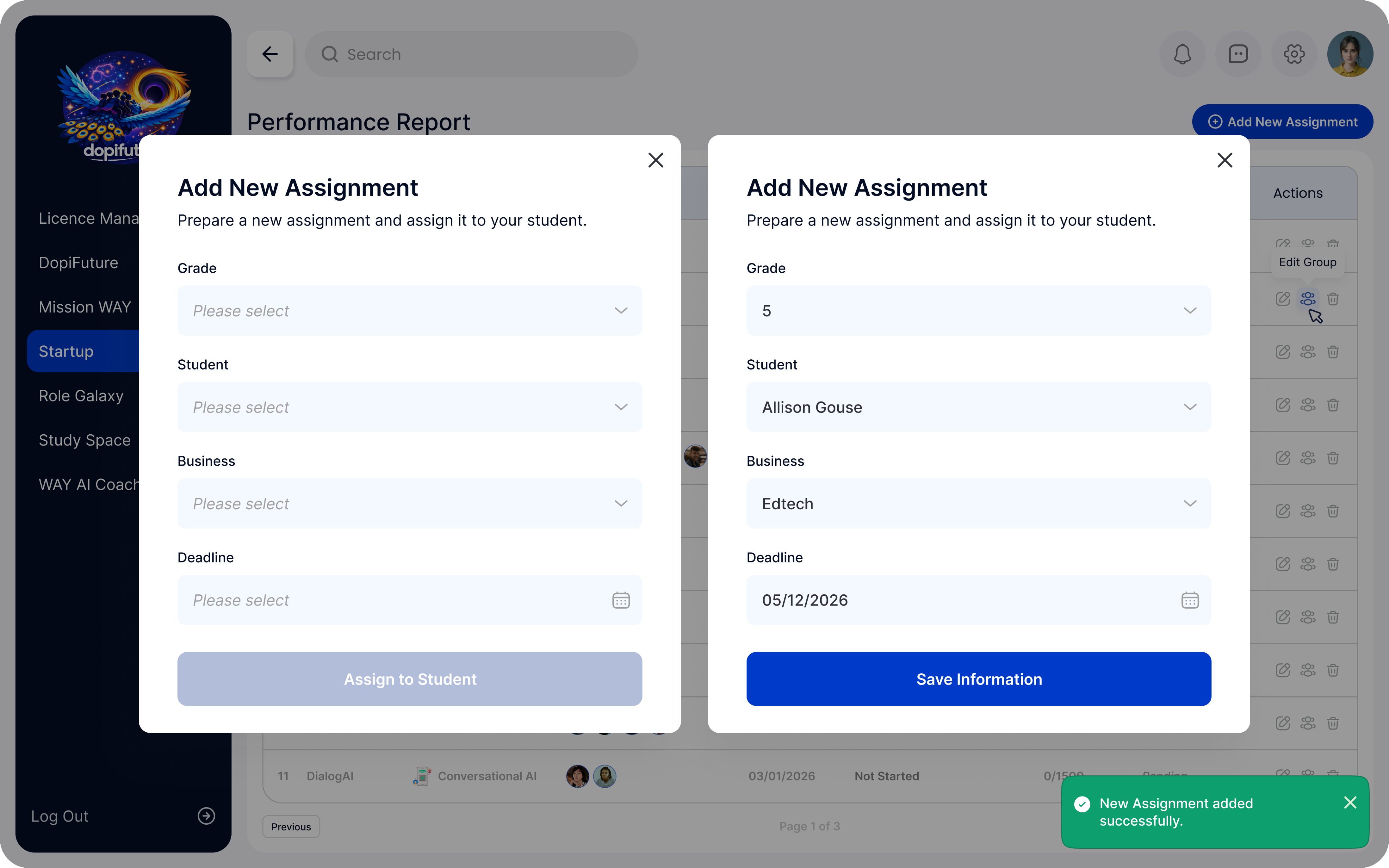The width and height of the screenshot is (1389, 868).
Task: Open the Allison Gouse student dropdown
Action: pos(978,407)
